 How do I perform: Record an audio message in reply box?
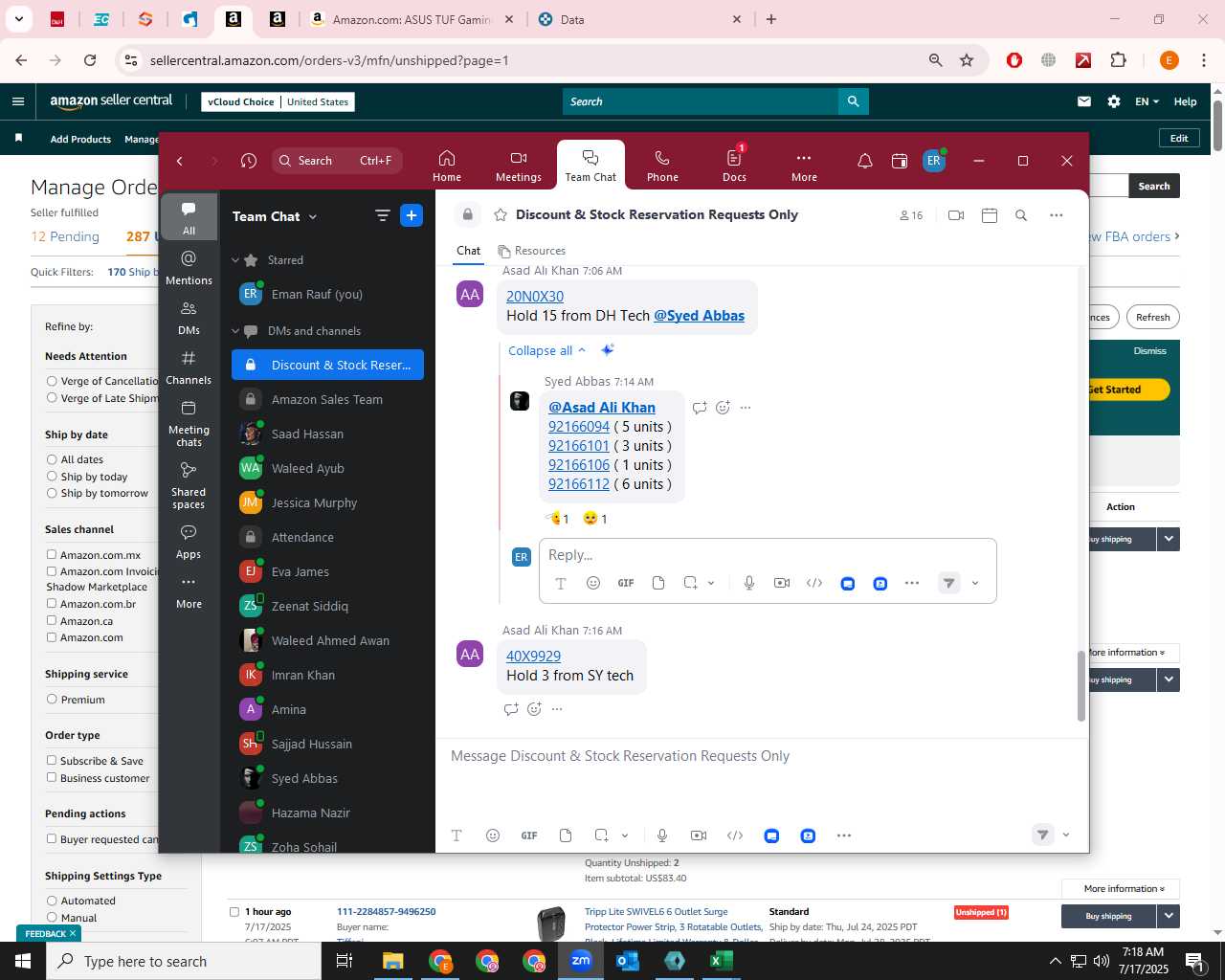tap(749, 583)
